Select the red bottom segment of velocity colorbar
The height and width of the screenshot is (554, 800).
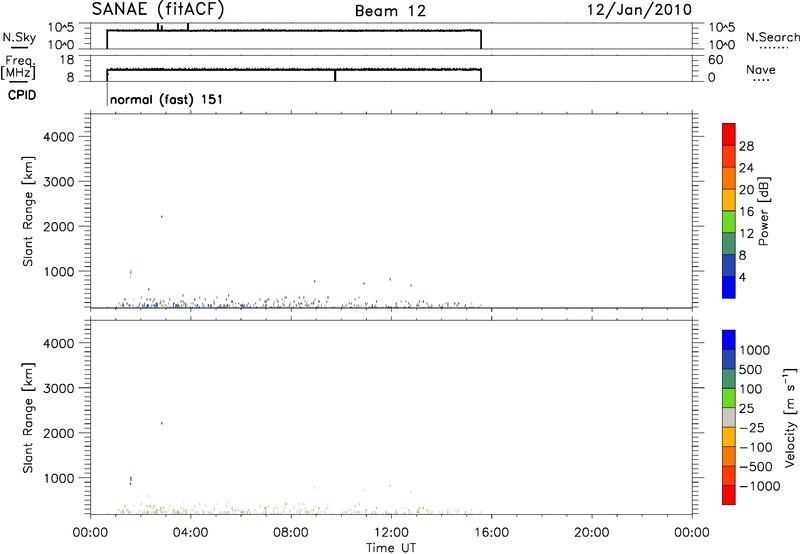pos(729,495)
